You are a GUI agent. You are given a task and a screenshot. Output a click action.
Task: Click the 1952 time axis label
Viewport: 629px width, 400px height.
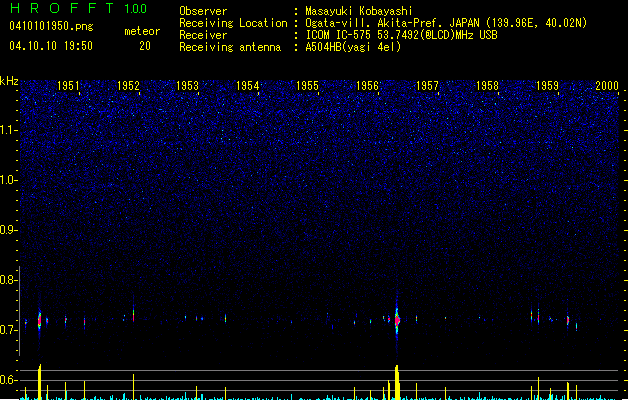click(x=128, y=85)
